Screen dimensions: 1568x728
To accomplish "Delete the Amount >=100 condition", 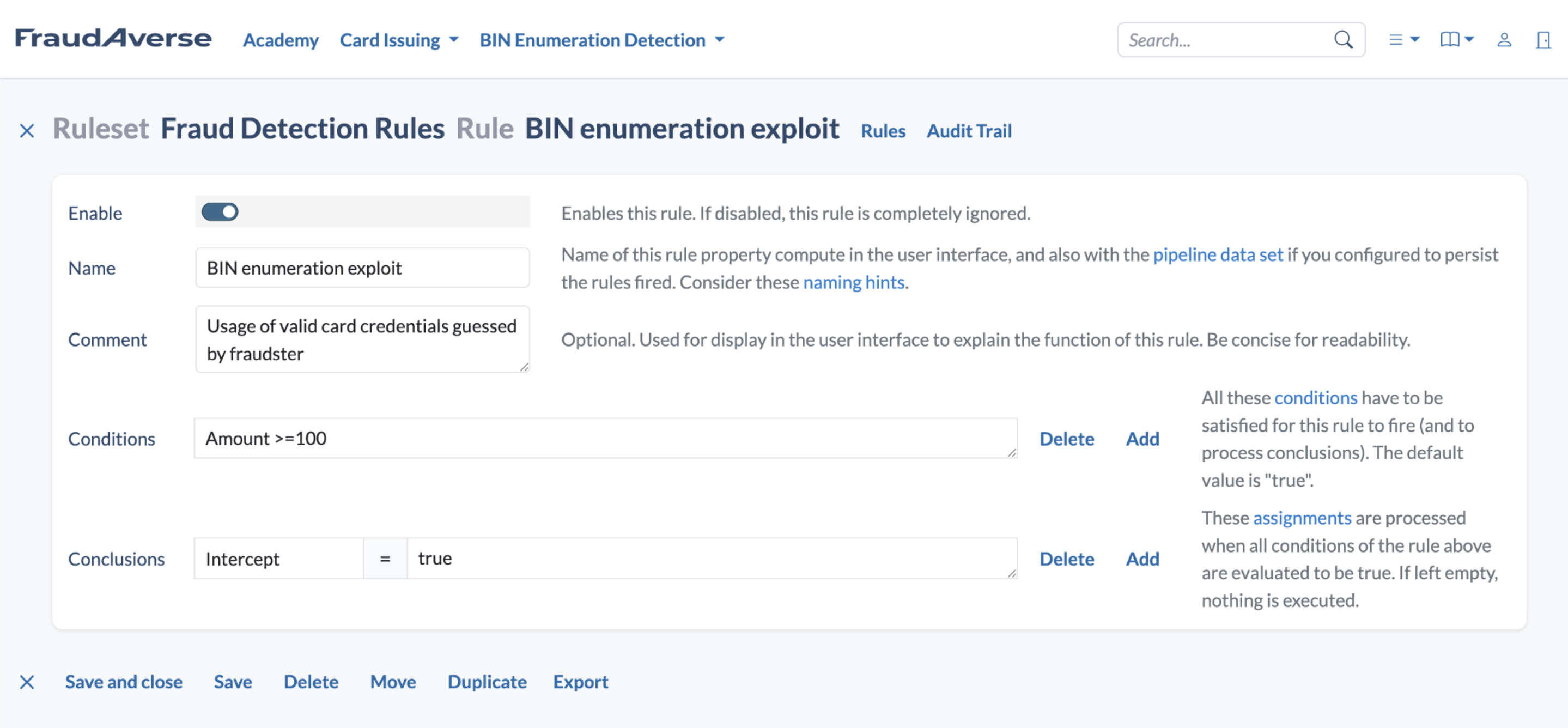I will pos(1066,438).
